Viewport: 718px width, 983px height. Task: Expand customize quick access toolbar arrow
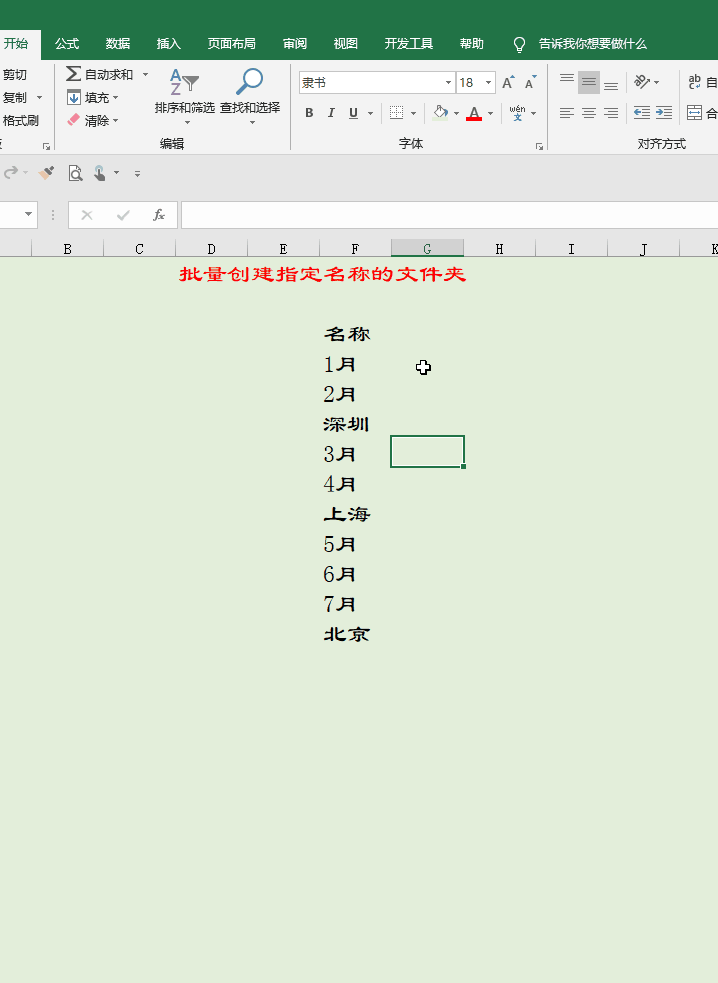137,174
